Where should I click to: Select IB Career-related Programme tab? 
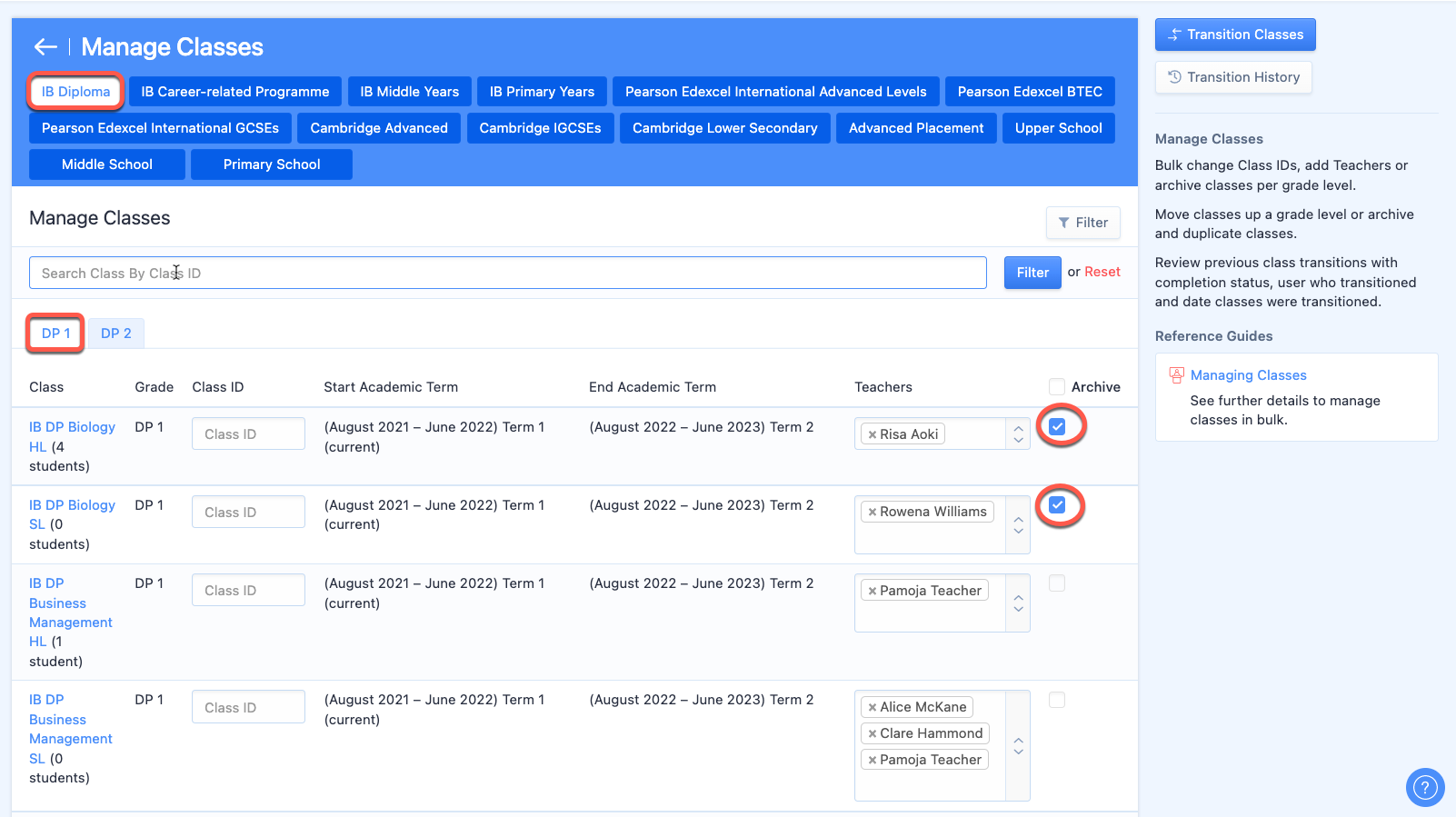(x=235, y=92)
